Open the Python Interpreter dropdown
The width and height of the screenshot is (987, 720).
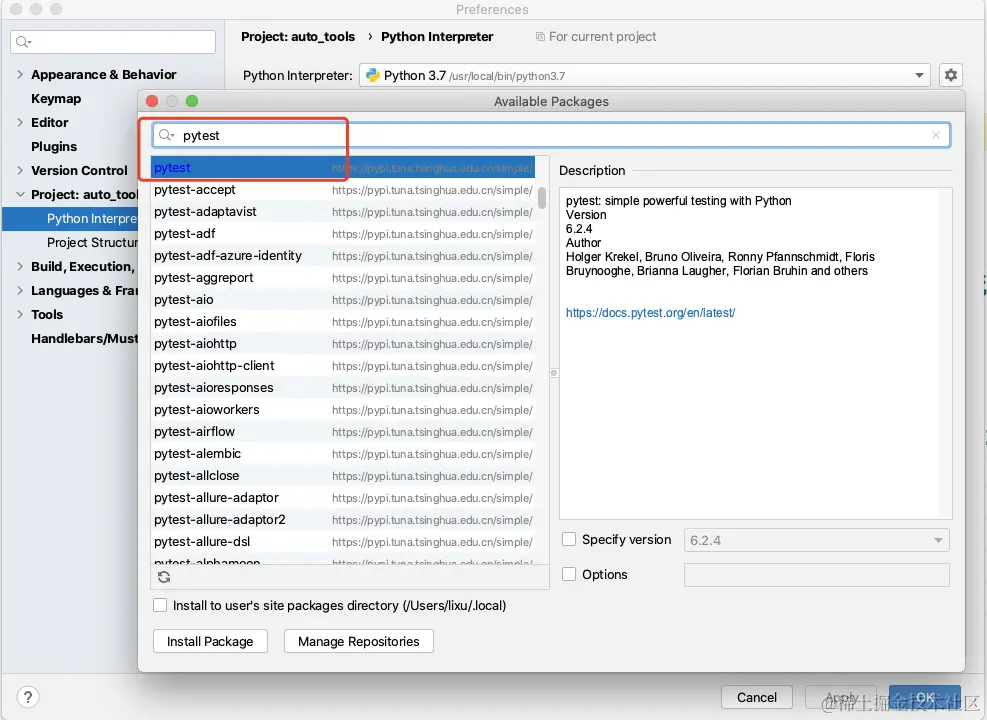tap(919, 76)
